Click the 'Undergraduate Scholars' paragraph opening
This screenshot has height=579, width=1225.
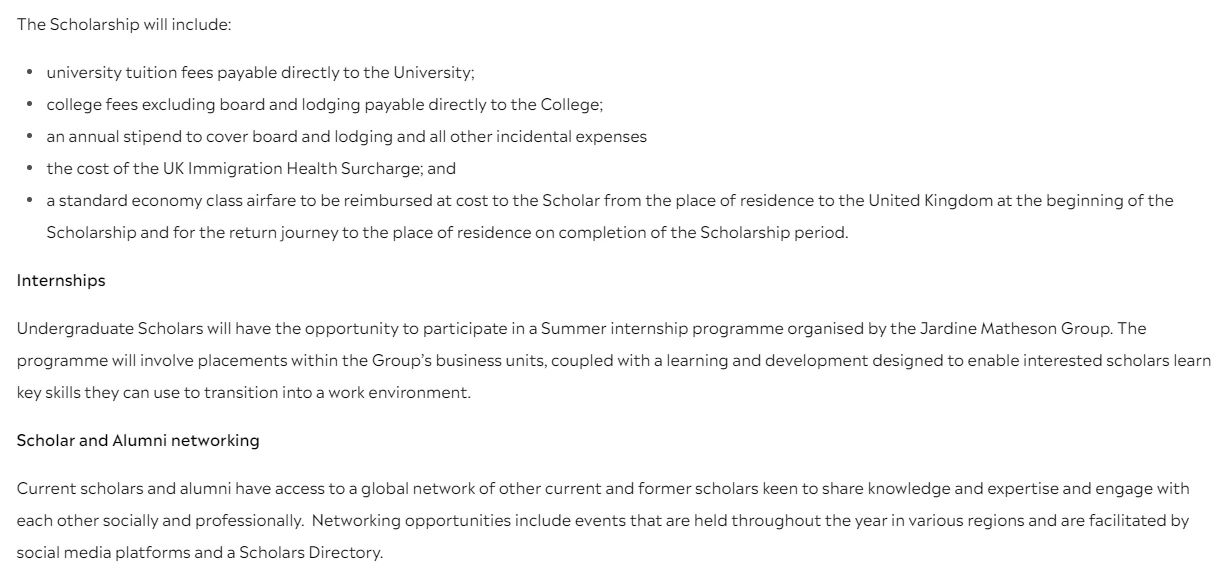point(97,328)
